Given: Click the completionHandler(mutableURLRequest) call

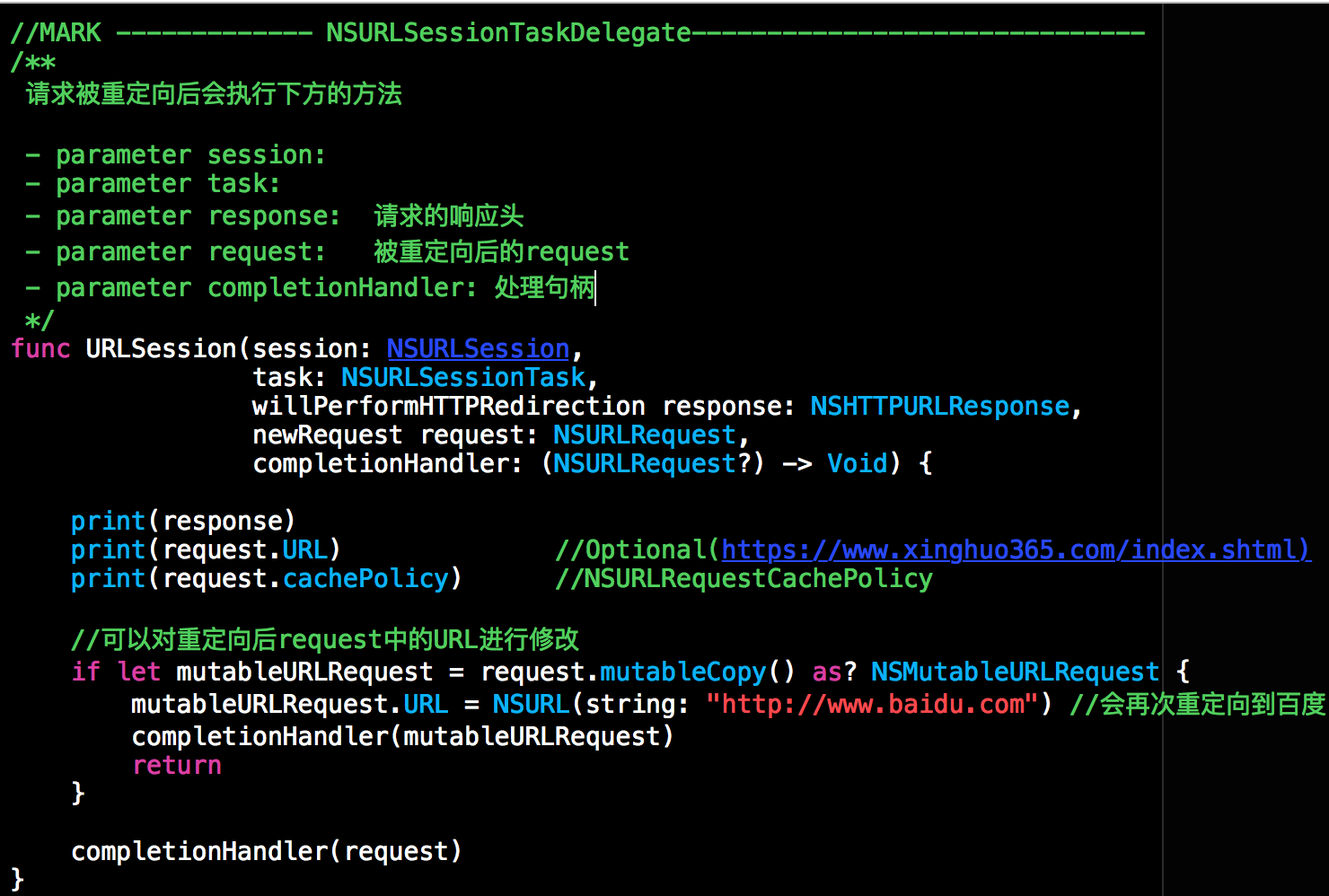Looking at the screenshot, I should coord(402,736).
